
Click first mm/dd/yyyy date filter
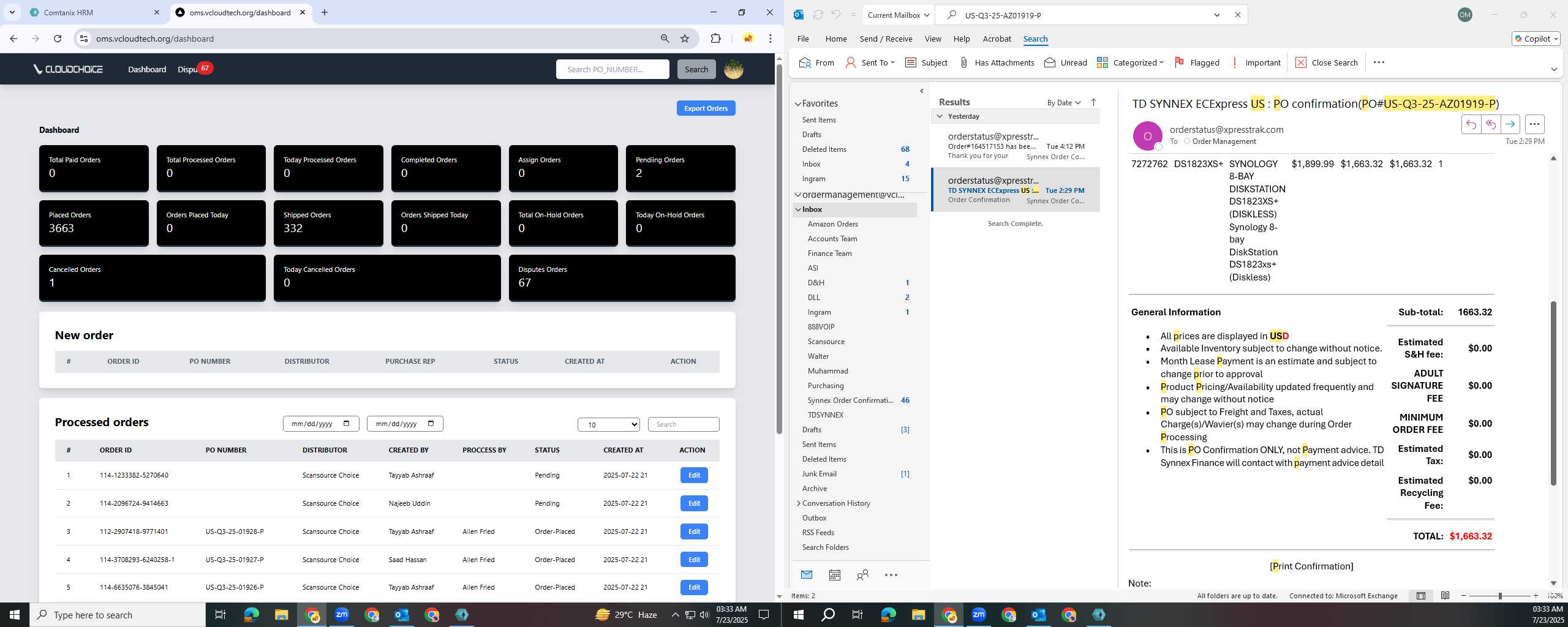coord(321,424)
